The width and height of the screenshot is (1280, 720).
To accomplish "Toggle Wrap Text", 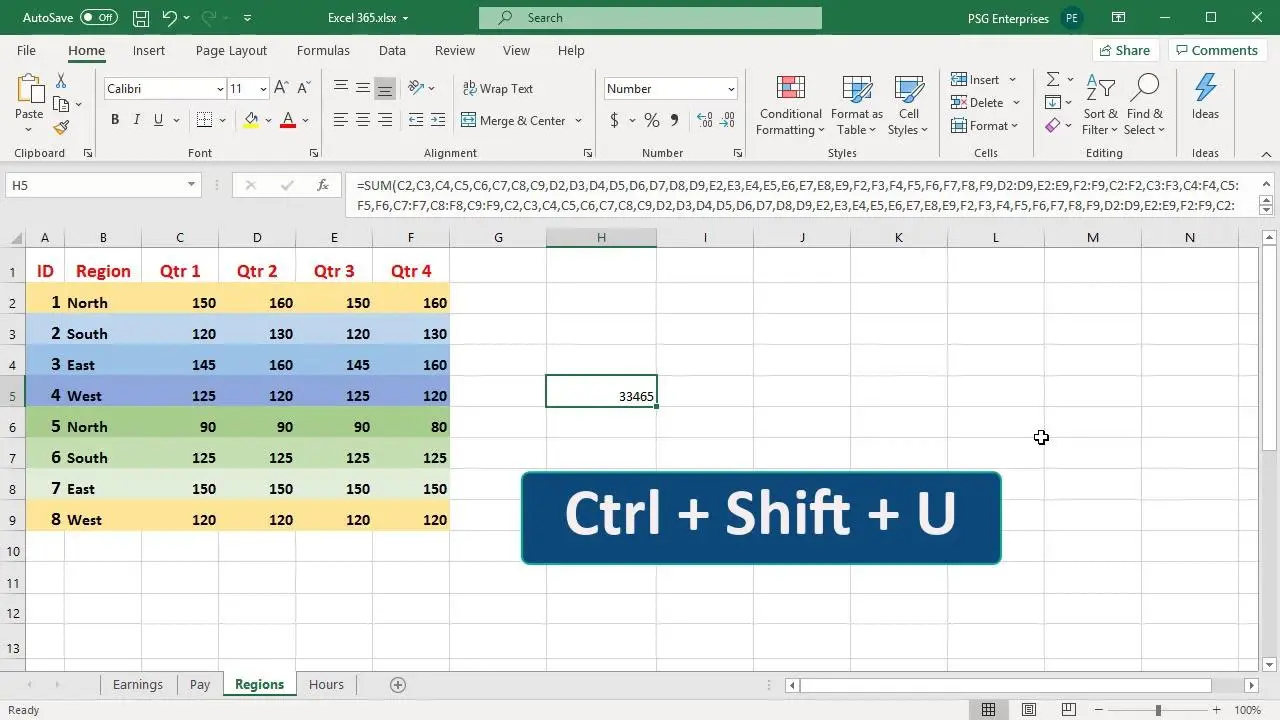I will [x=498, y=88].
